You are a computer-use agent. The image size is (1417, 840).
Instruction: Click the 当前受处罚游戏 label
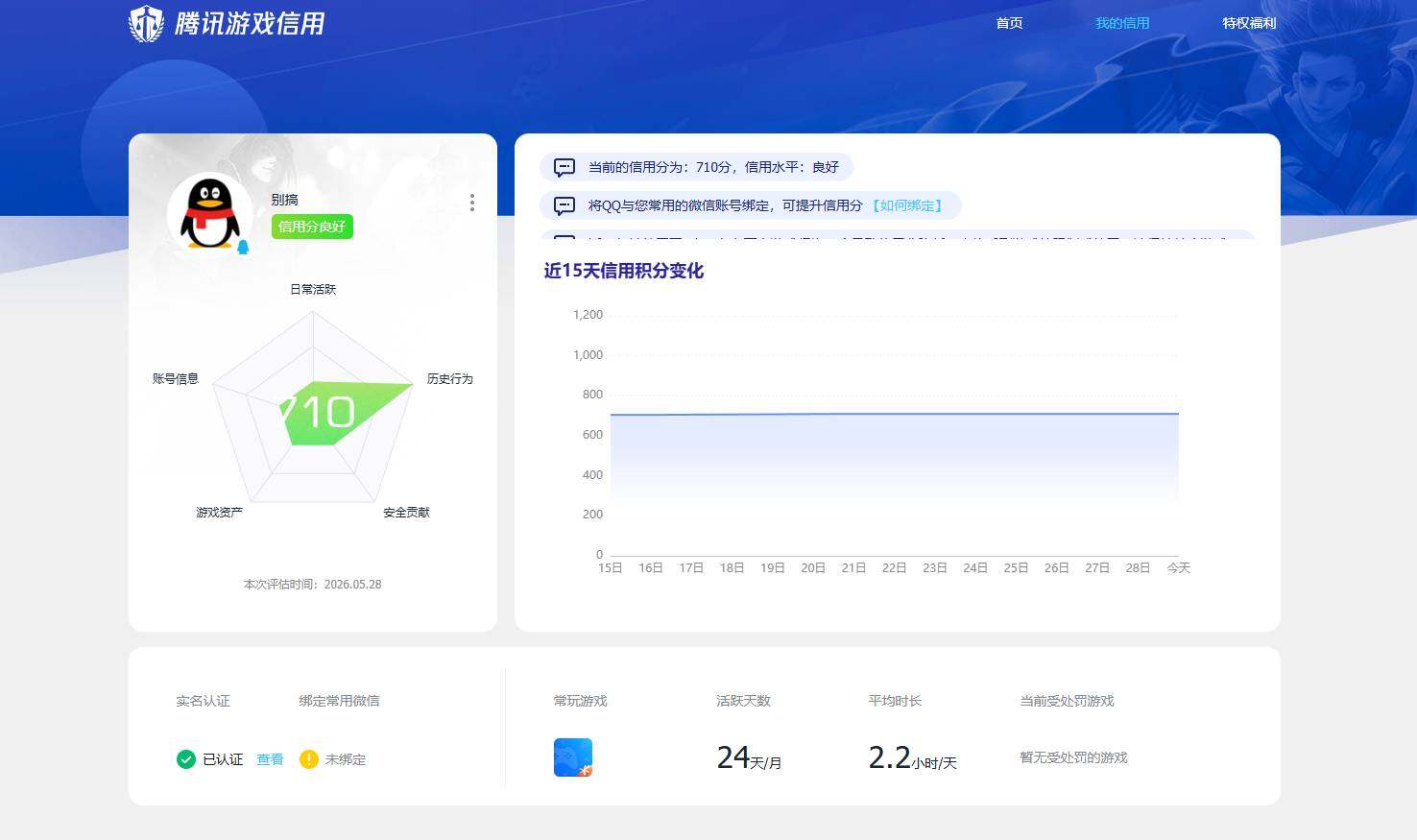(1067, 701)
